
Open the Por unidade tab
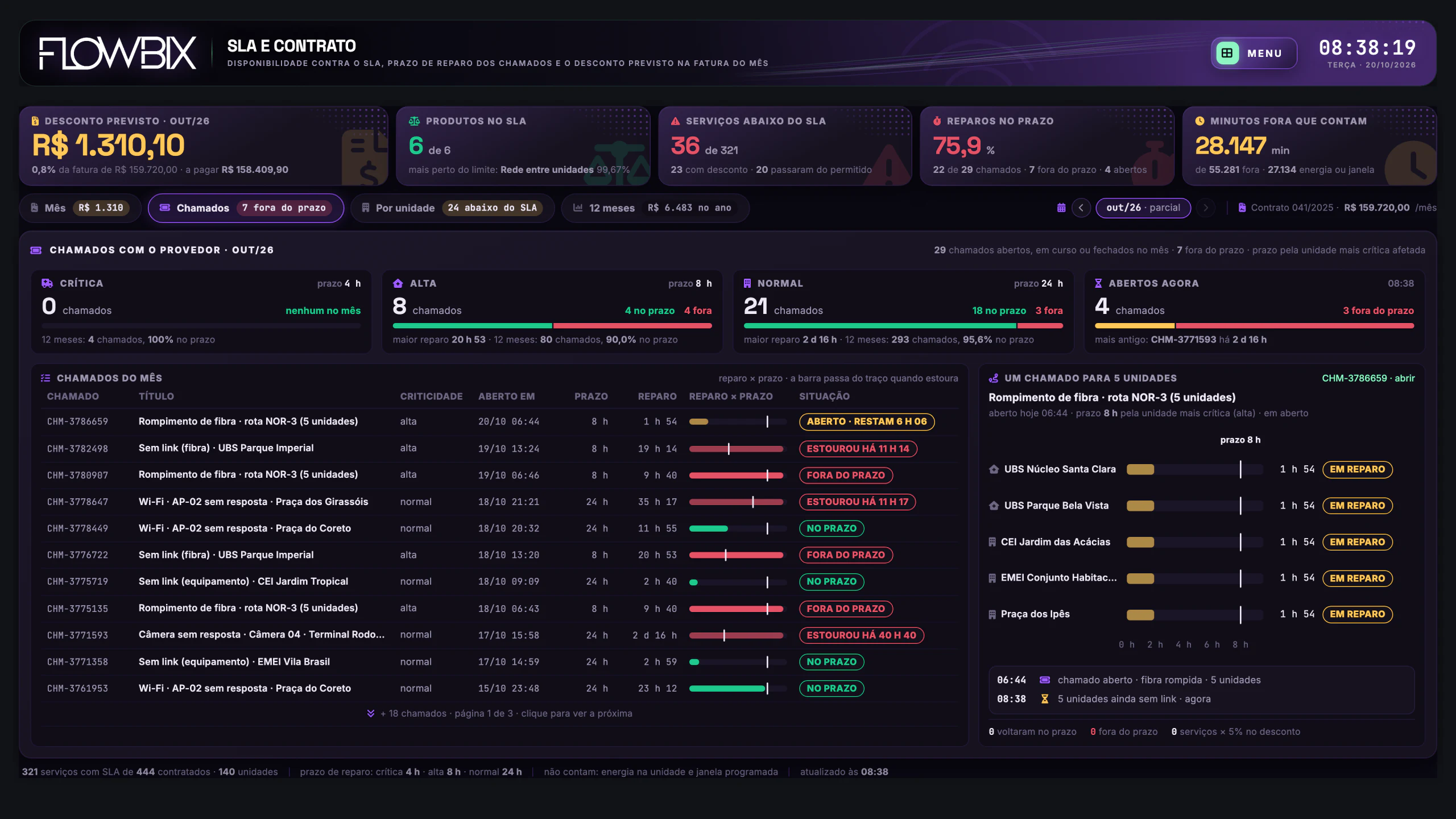pyautogui.click(x=452, y=208)
